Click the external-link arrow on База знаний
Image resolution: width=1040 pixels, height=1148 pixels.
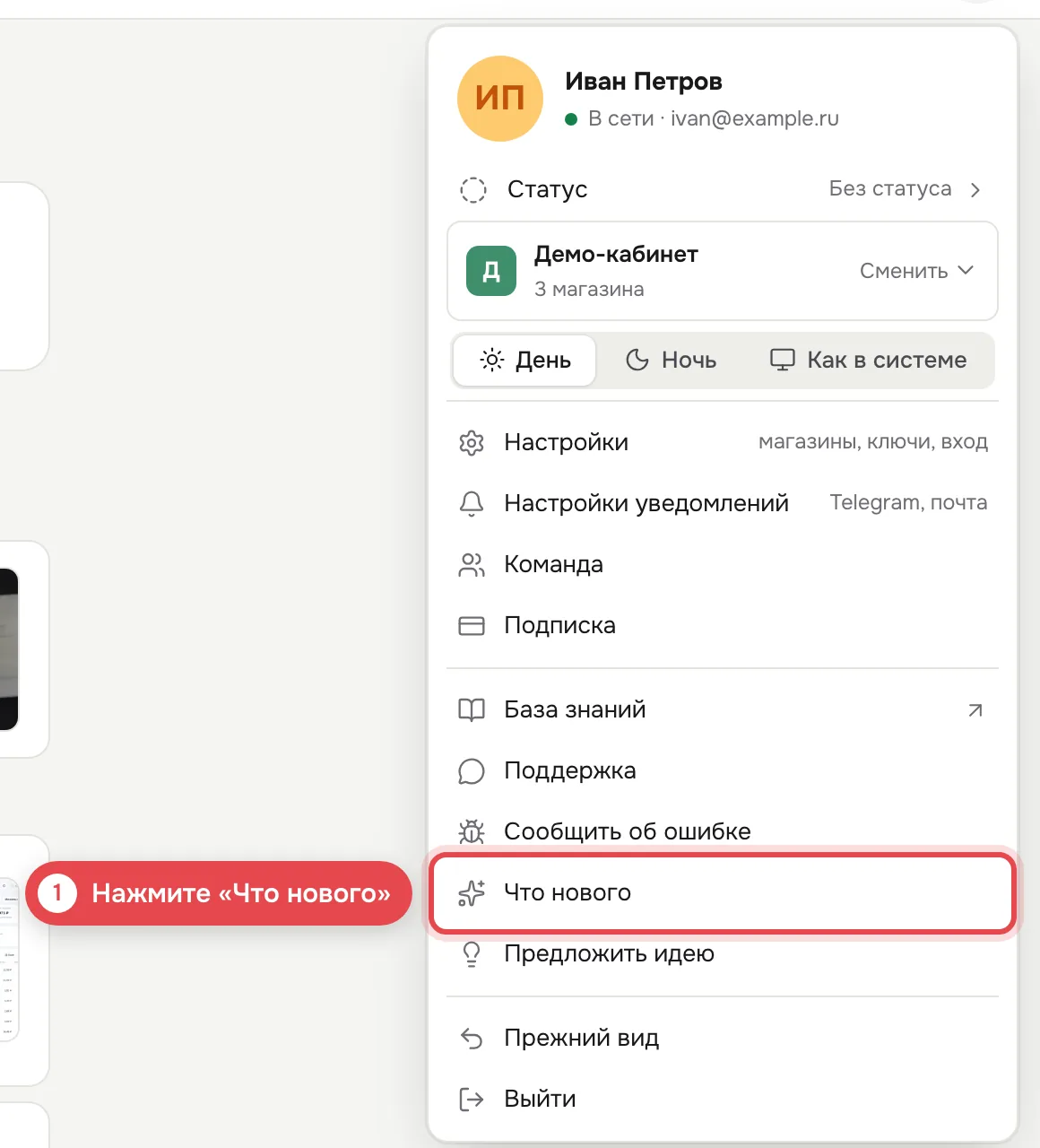click(x=975, y=710)
